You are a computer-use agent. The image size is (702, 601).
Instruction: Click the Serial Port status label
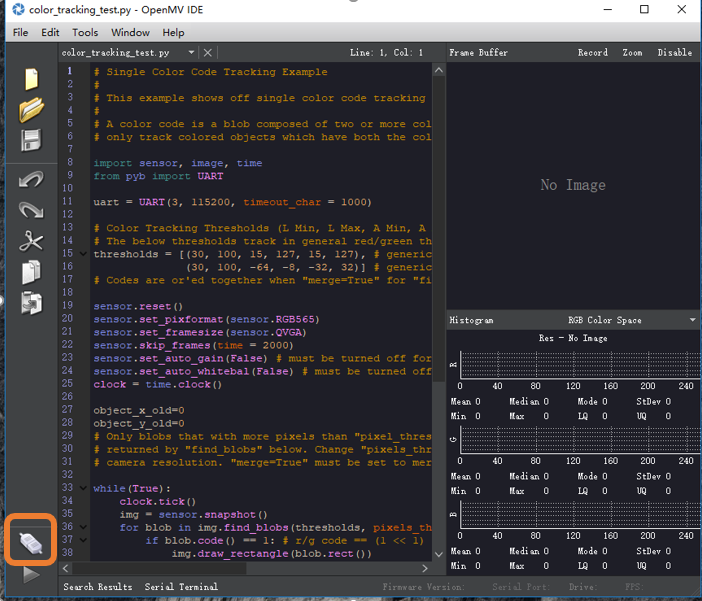click(x=521, y=587)
